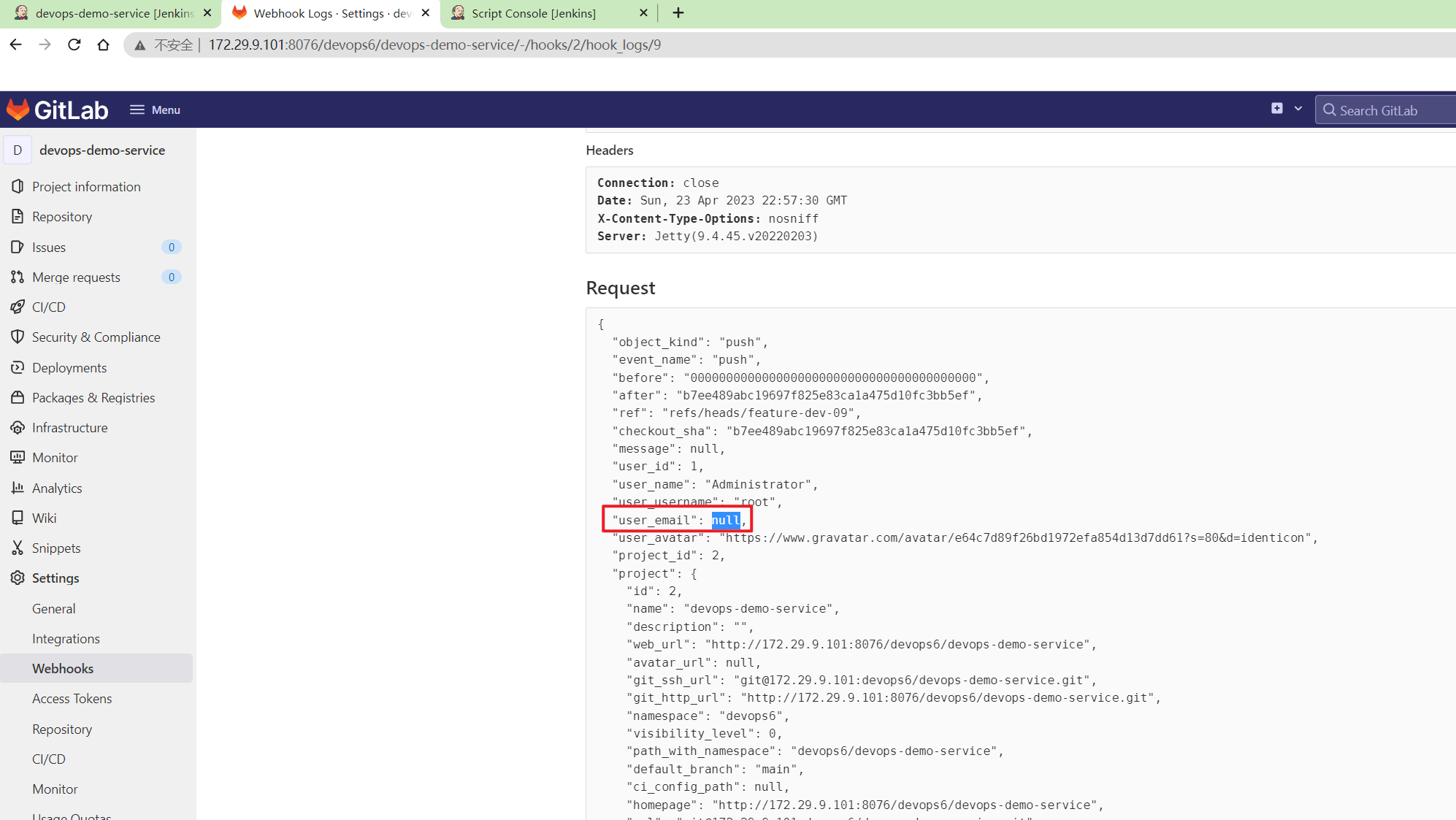This screenshot has width=1456, height=820.
Task: Click the highlighted null user_email value
Action: click(726, 520)
